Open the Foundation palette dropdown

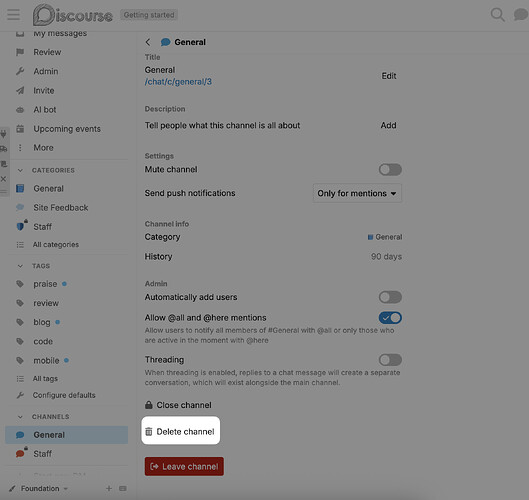tap(38, 488)
